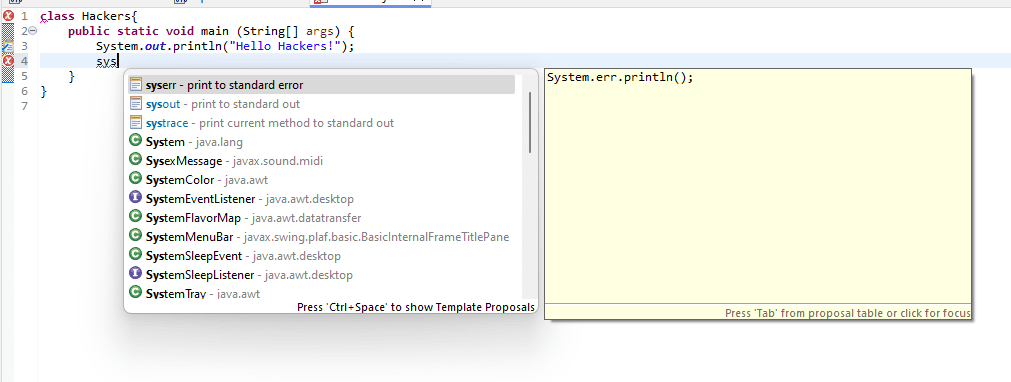Viewport: 1011px width, 382px height.
Task: Click the SystemSleepListener interface icon
Action: point(135,274)
